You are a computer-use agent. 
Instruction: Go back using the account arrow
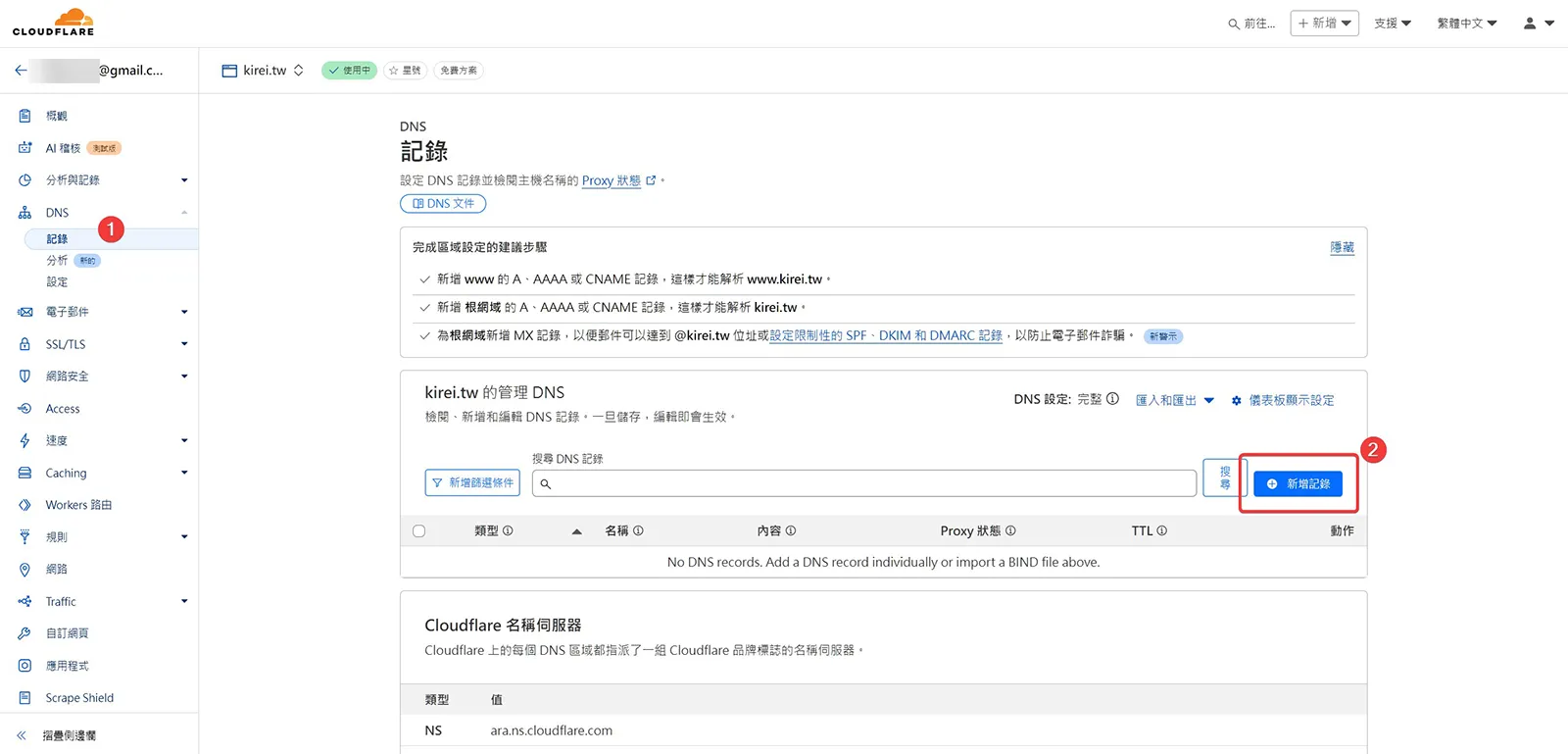click(21, 71)
